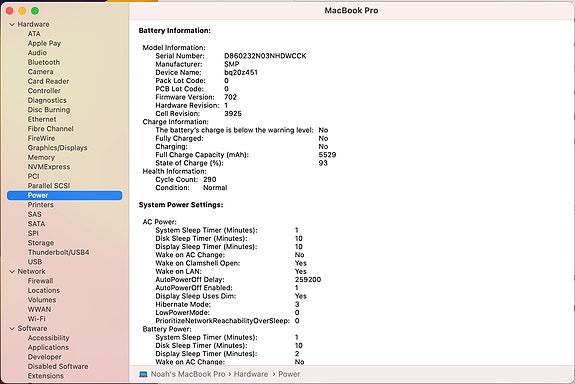Click Firmware Version value 702
This screenshot has width=575, height=384.
pyautogui.click(x=230, y=97)
